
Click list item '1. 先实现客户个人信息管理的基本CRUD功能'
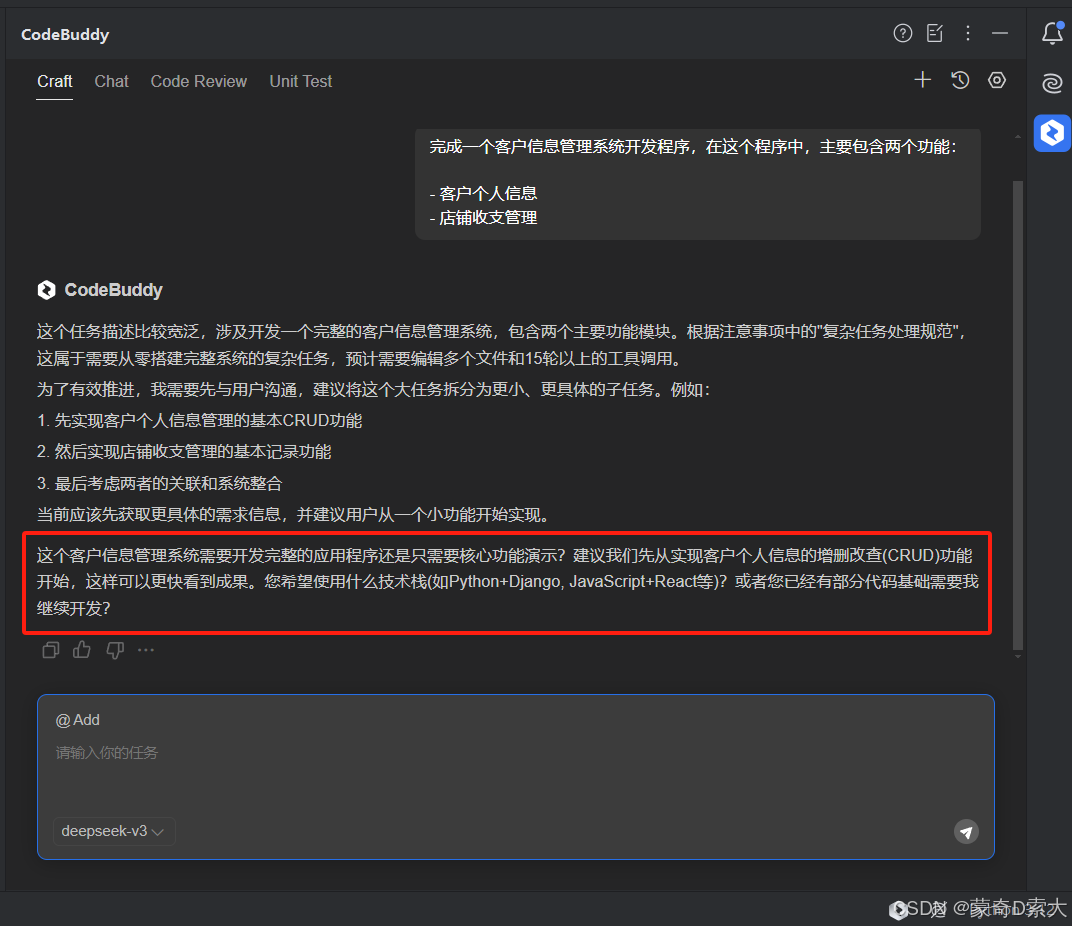200,421
